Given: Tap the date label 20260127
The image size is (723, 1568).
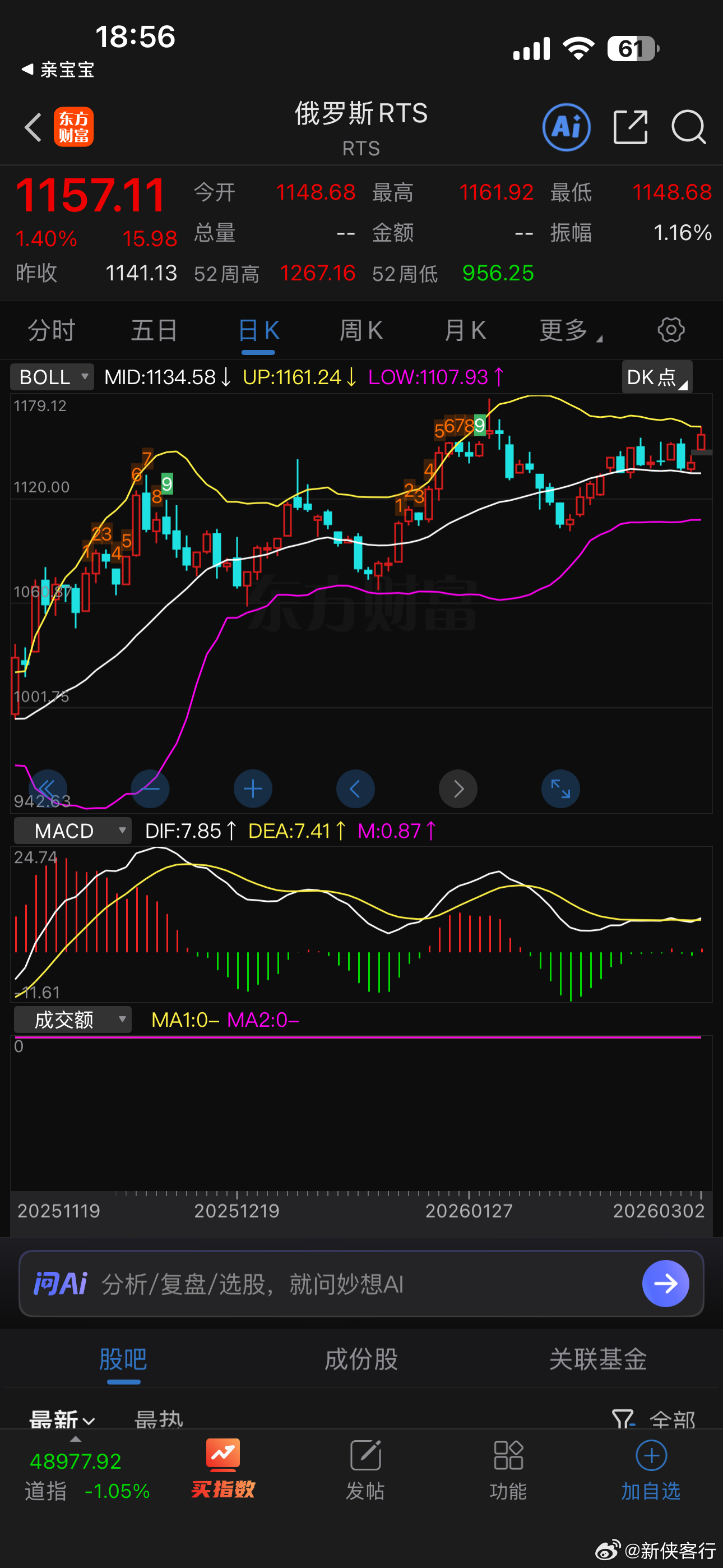Looking at the screenshot, I should [x=469, y=1210].
